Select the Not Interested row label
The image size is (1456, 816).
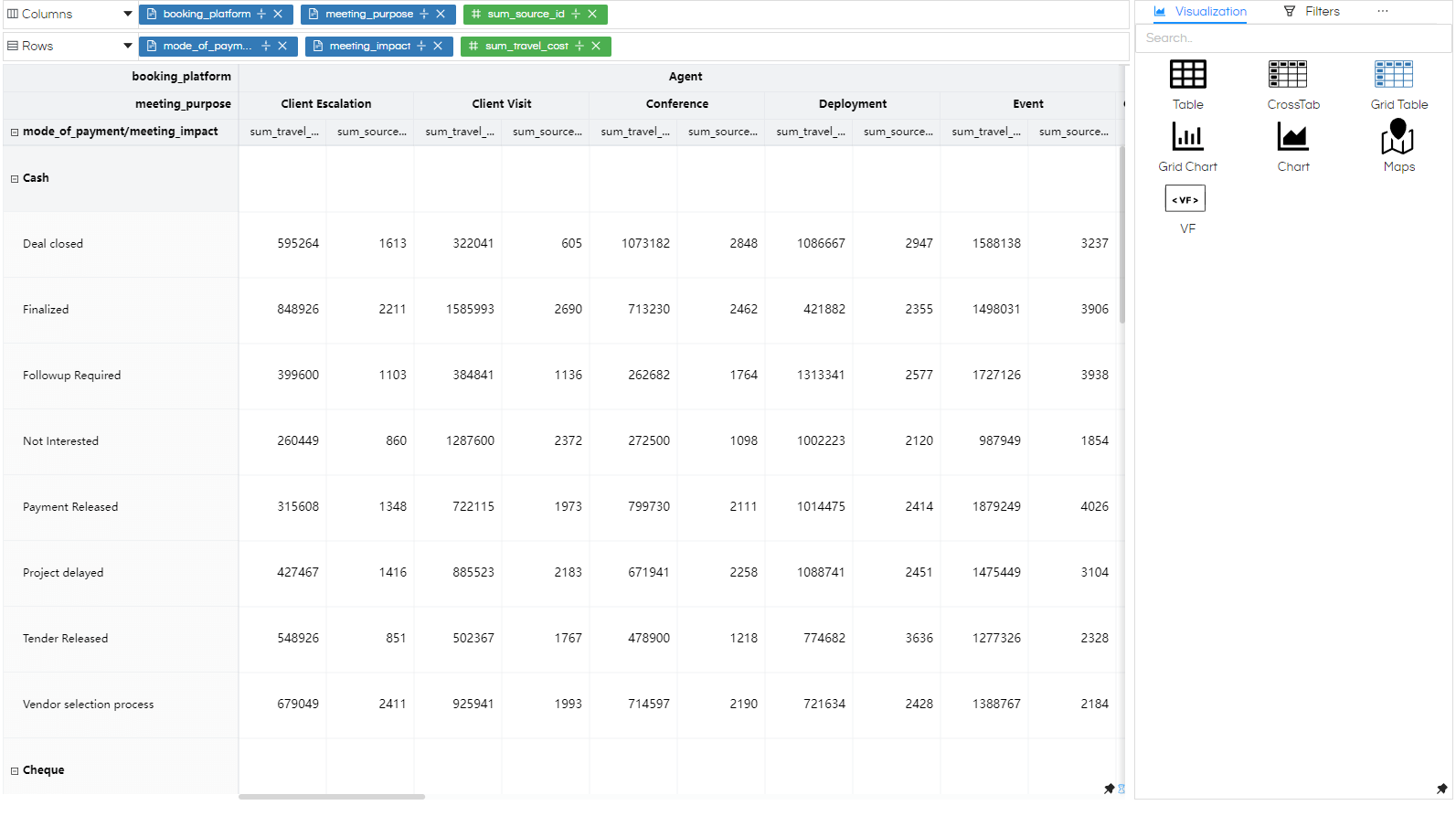coord(60,441)
